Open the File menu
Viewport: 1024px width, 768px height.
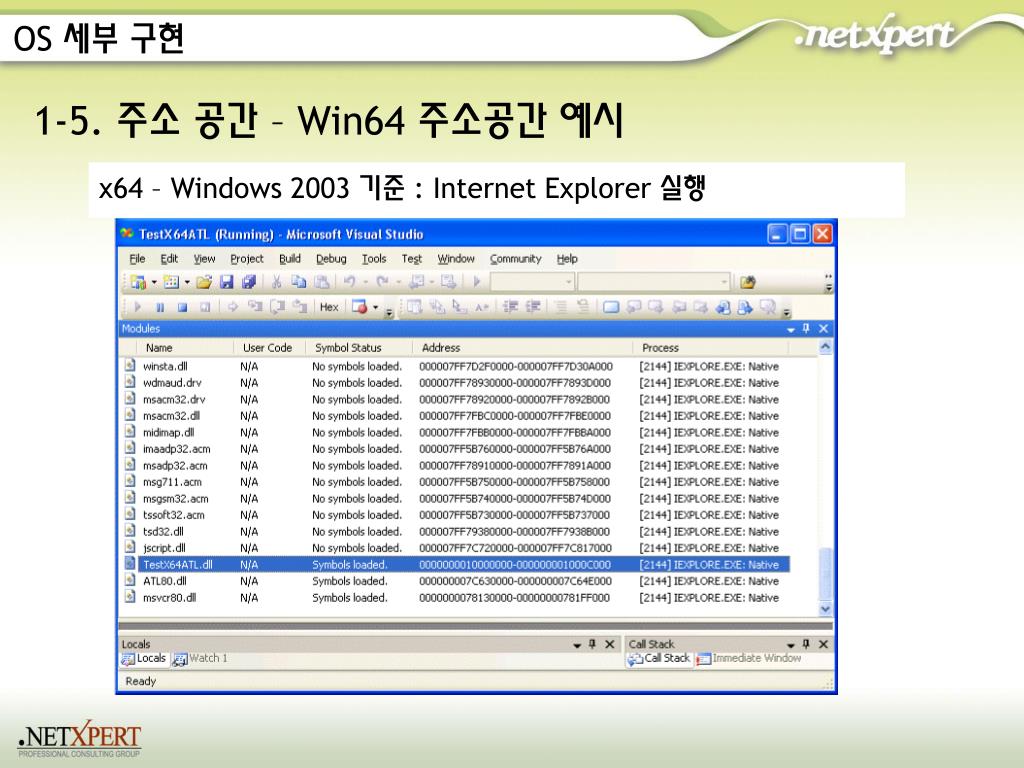[137, 259]
